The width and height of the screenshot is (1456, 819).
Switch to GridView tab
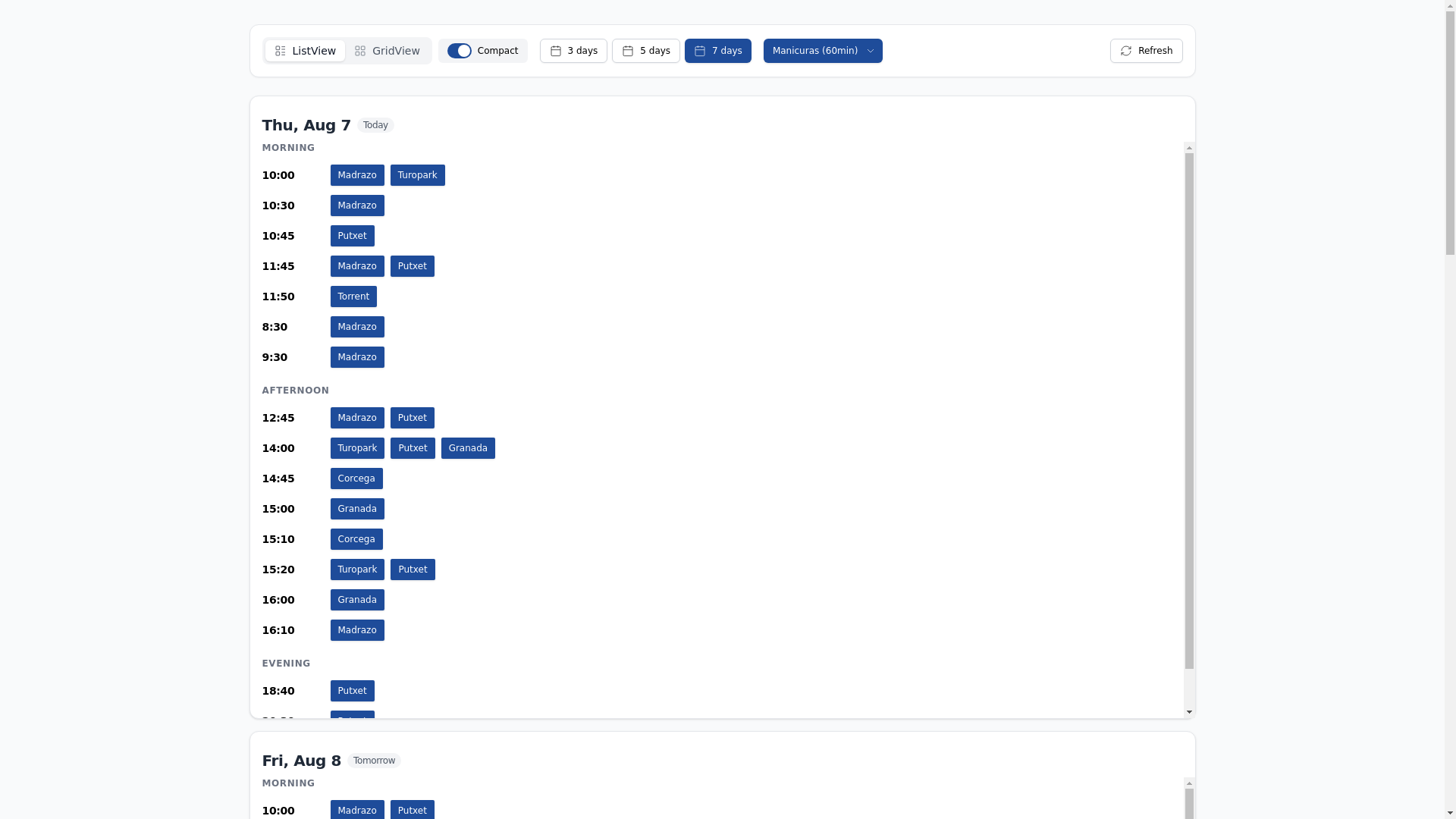[388, 51]
